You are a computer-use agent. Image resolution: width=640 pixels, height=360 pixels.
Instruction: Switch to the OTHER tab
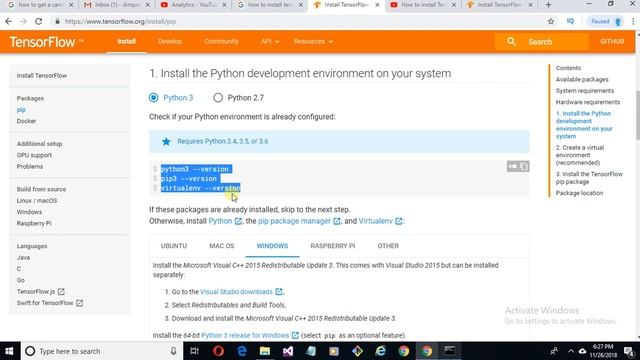(388, 246)
